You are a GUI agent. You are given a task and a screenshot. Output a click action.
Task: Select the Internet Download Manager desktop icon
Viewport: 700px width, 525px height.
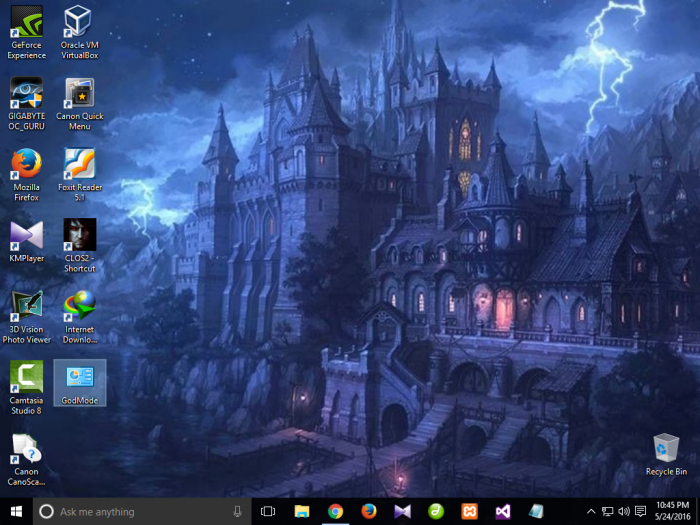point(79,317)
